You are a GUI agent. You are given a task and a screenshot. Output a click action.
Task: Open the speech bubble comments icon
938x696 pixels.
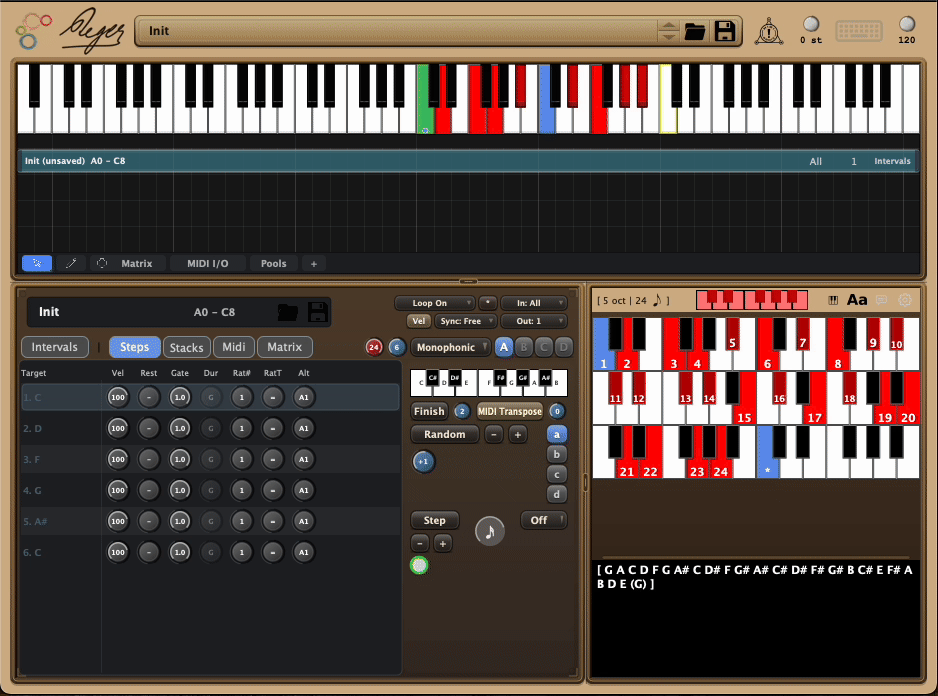click(x=882, y=300)
